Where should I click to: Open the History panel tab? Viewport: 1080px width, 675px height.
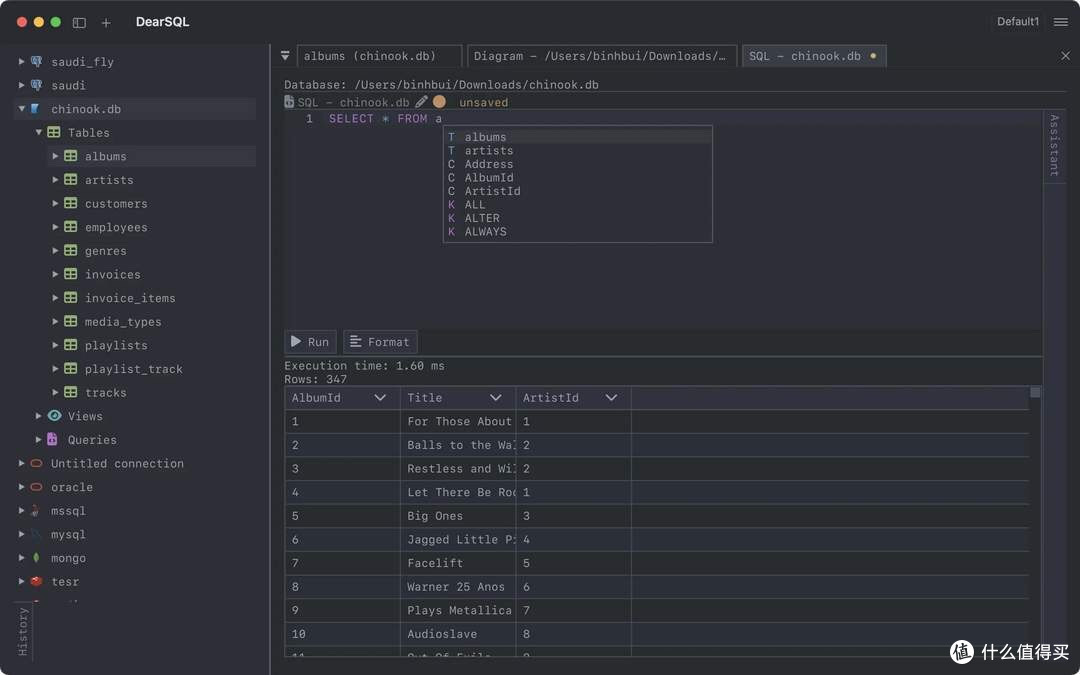click(23, 632)
